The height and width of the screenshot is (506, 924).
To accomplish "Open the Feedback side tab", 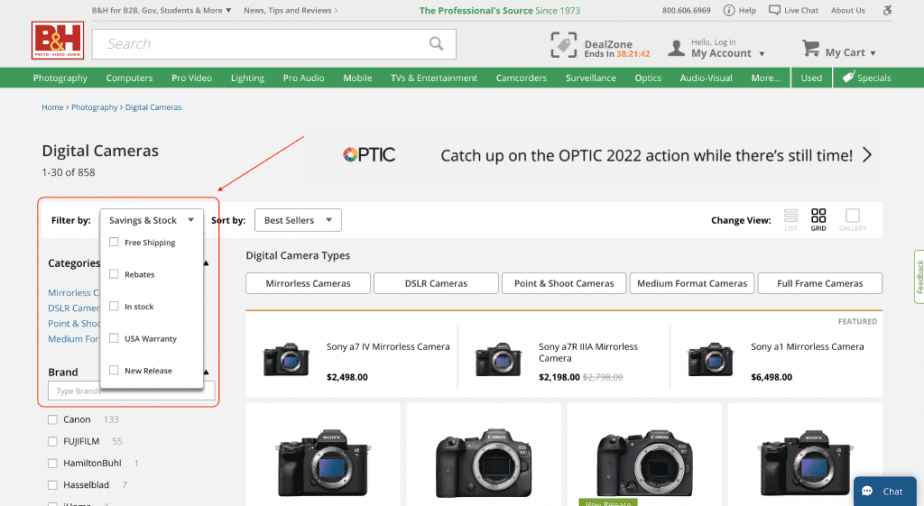I will (x=919, y=277).
